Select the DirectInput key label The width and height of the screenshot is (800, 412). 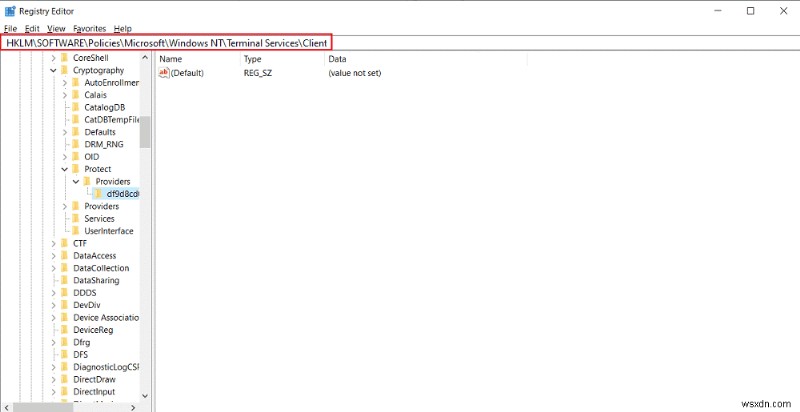point(94,392)
